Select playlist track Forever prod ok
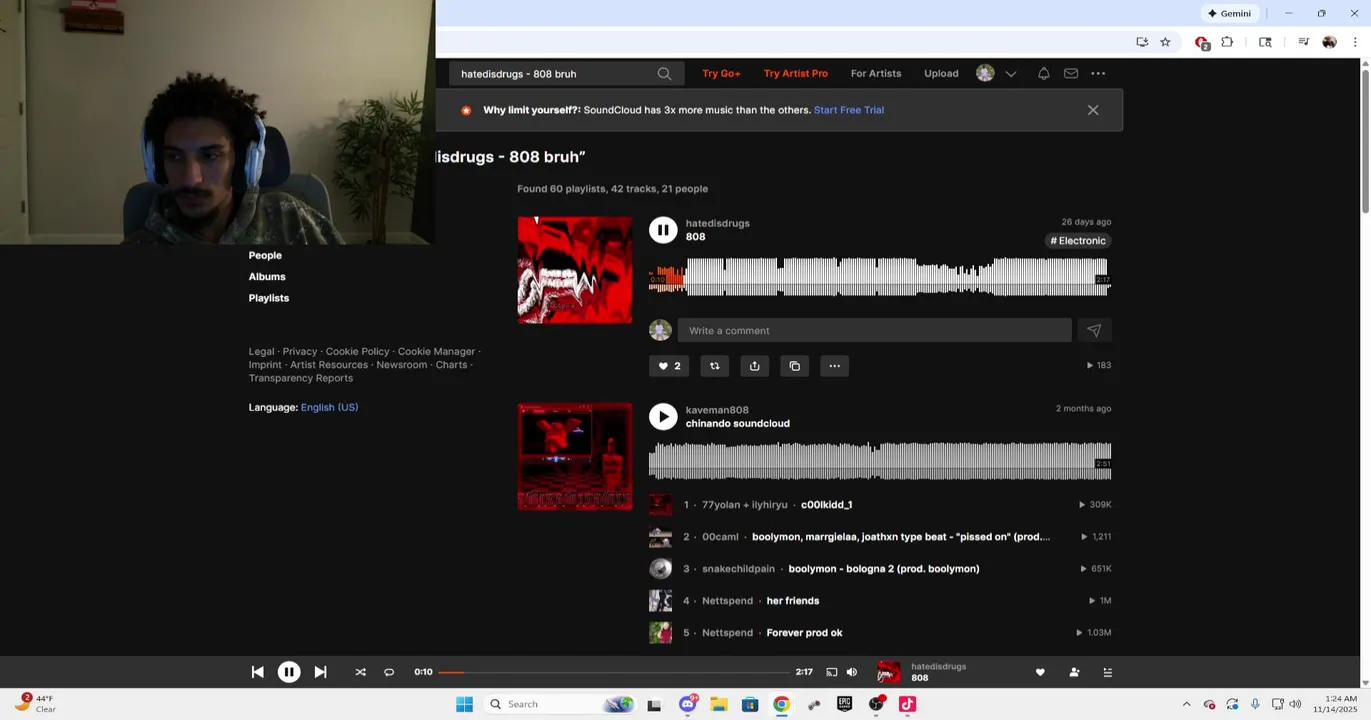1371x720 pixels. 804,633
